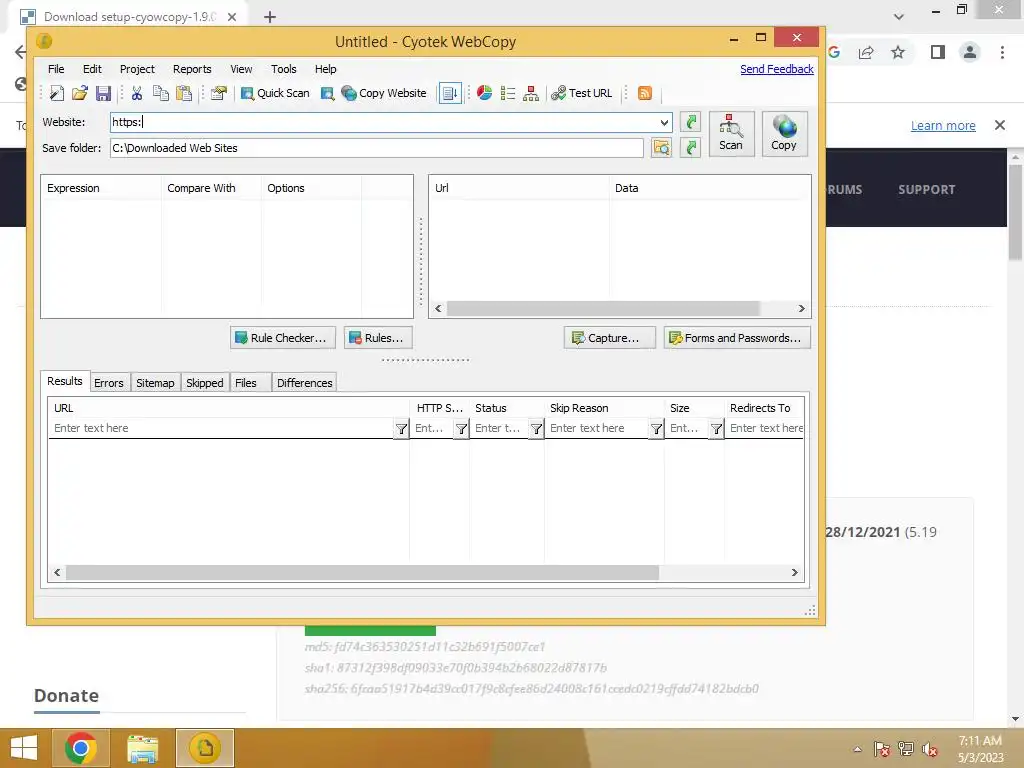Open the Edit menu
Image resolution: width=1024 pixels, height=768 pixels.
(92, 69)
